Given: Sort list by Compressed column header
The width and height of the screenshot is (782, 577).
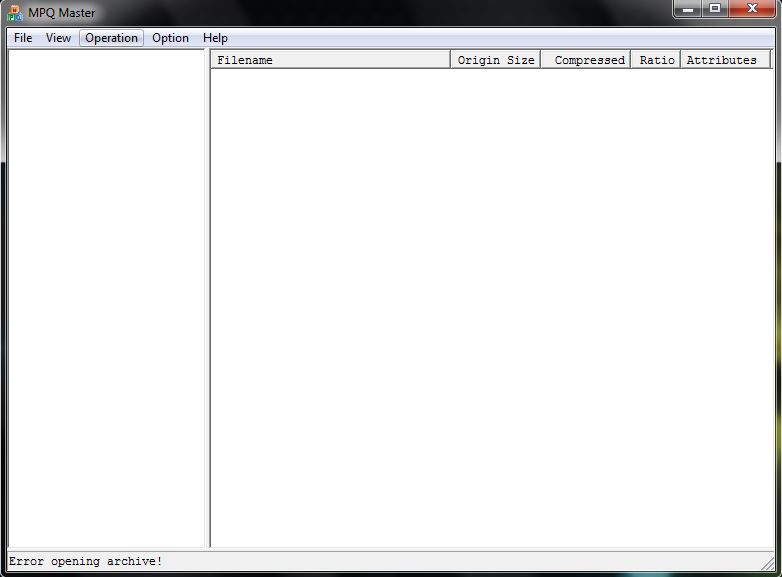Looking at the screenshot, I should tap(586, 60).
